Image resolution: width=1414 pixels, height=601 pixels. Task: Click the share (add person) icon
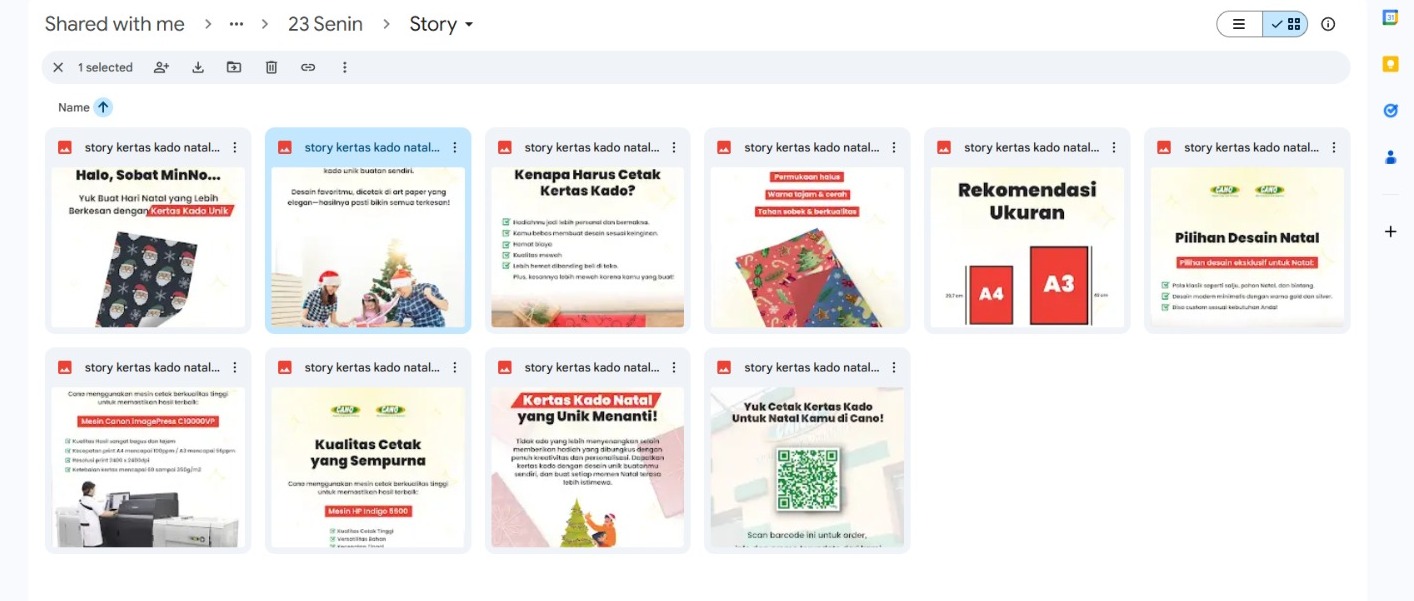(161, 67)
